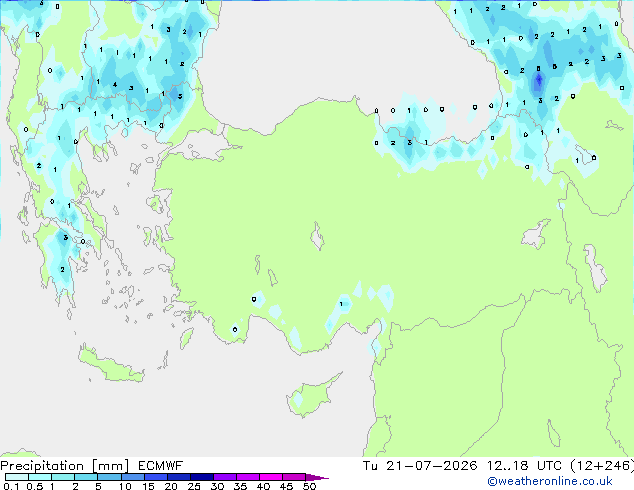
Task: Click the island of Crete on the map
Action: [x=110, y=364]
